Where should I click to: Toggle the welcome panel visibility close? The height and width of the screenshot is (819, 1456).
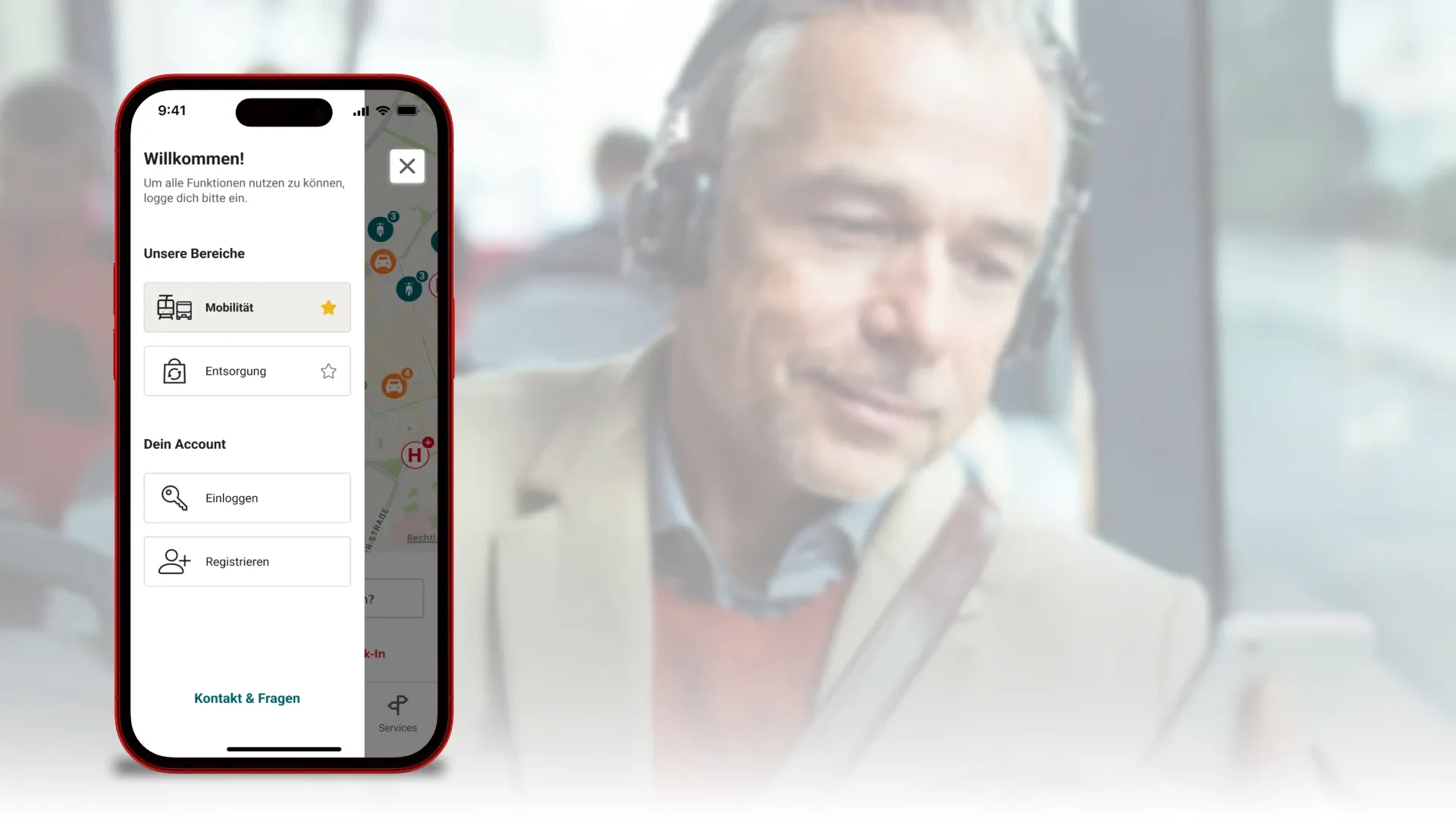407,165
